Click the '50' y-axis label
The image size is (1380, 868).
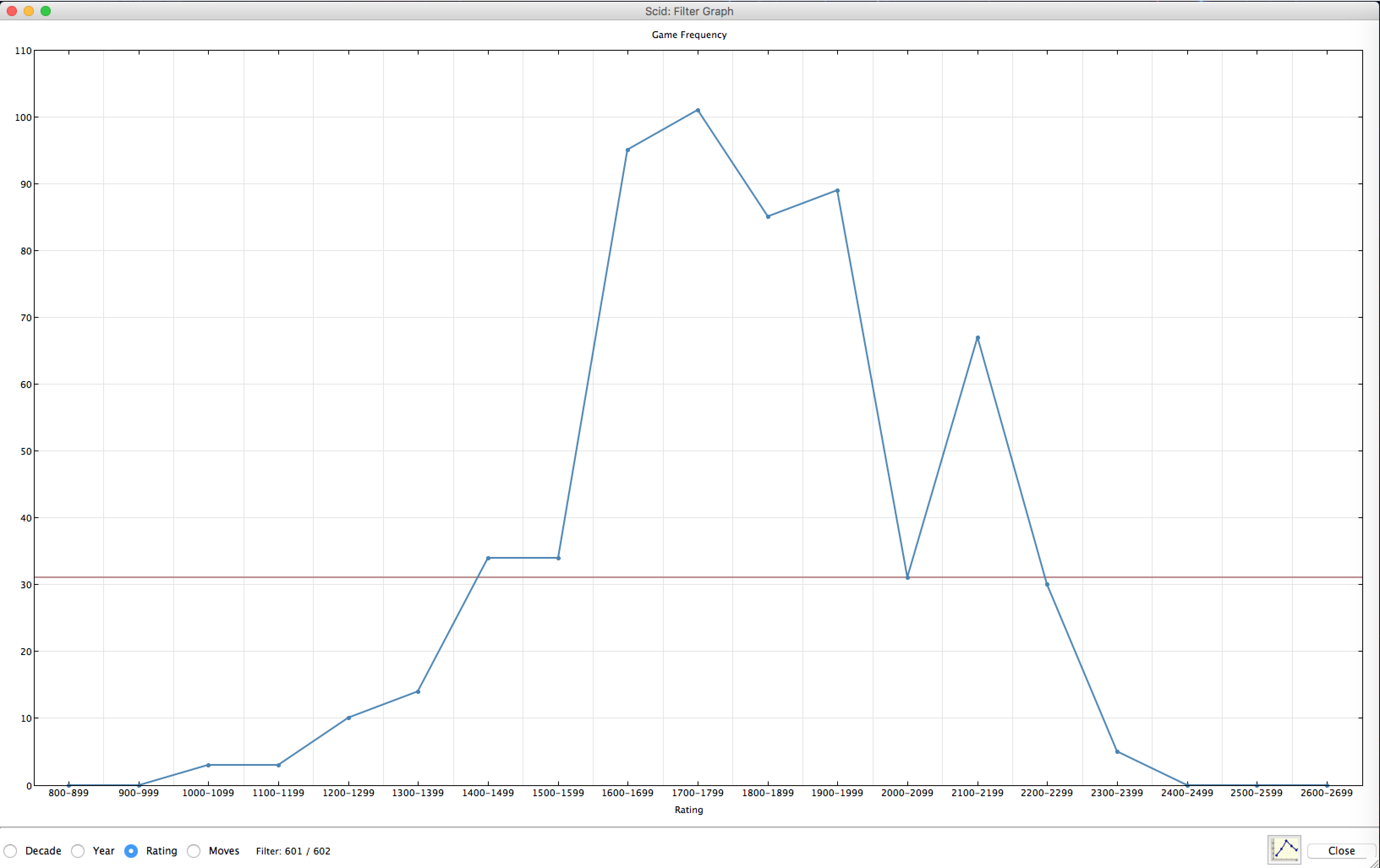[x=26, y=451]
